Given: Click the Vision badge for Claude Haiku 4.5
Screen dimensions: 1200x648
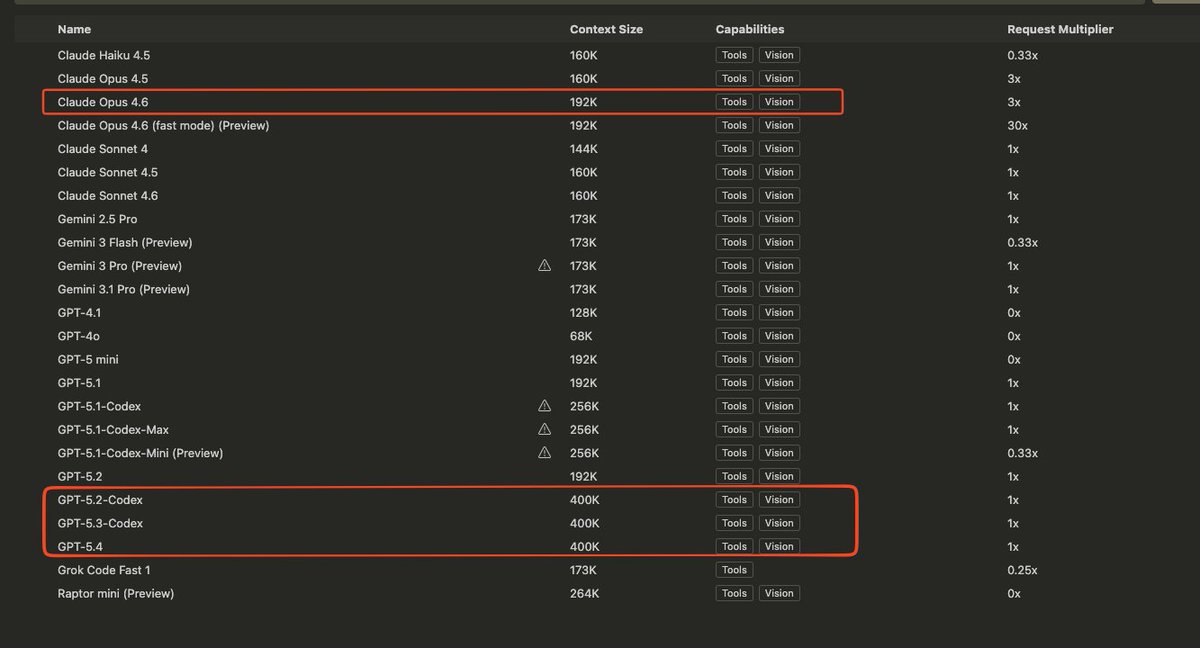Looking at the screenshot, I should tap(779, 55).
